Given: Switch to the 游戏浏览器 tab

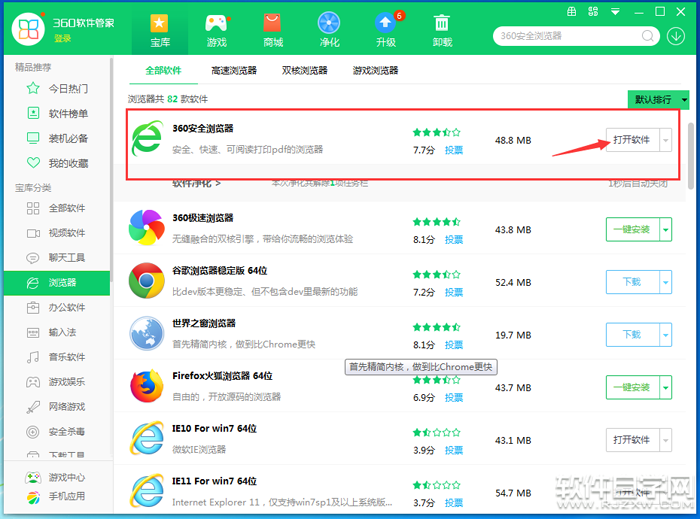Looking at the screenshot, I should (375, 71).
